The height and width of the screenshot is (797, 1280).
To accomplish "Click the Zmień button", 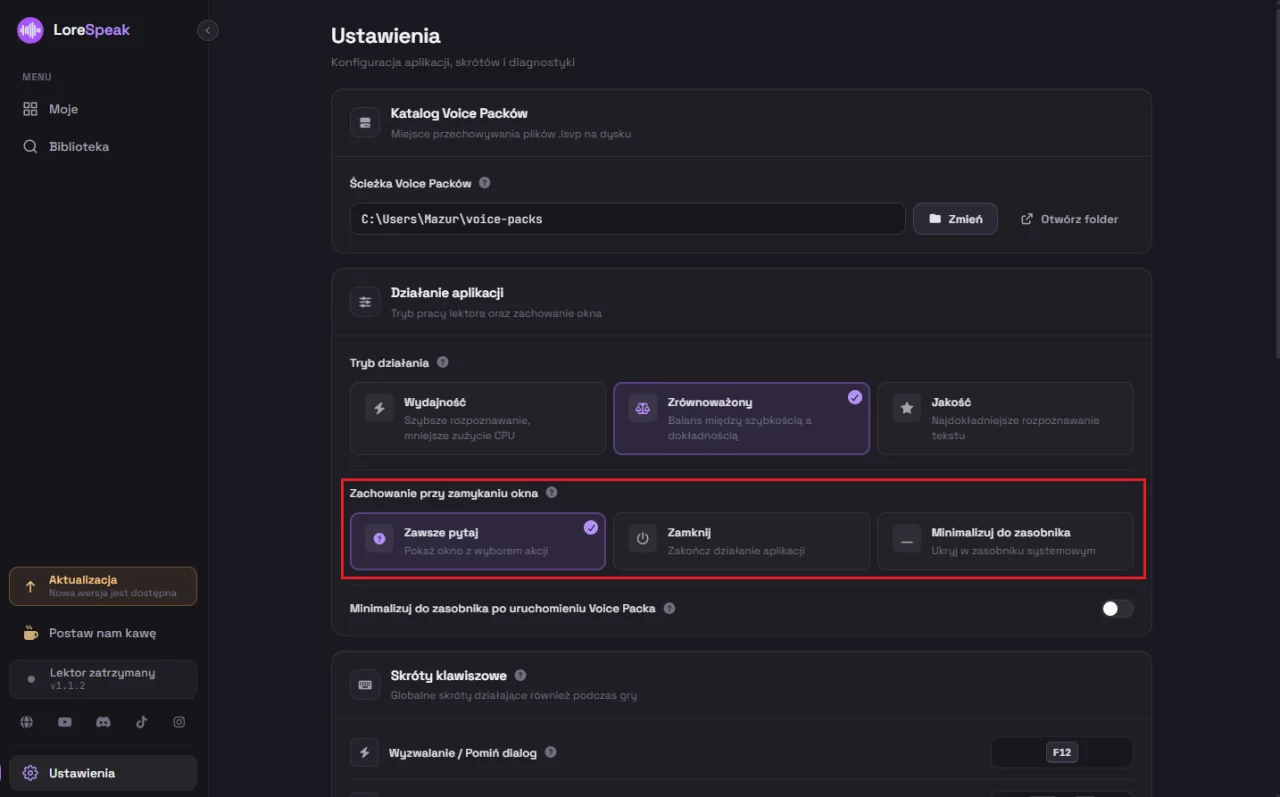I will point(955,219).
